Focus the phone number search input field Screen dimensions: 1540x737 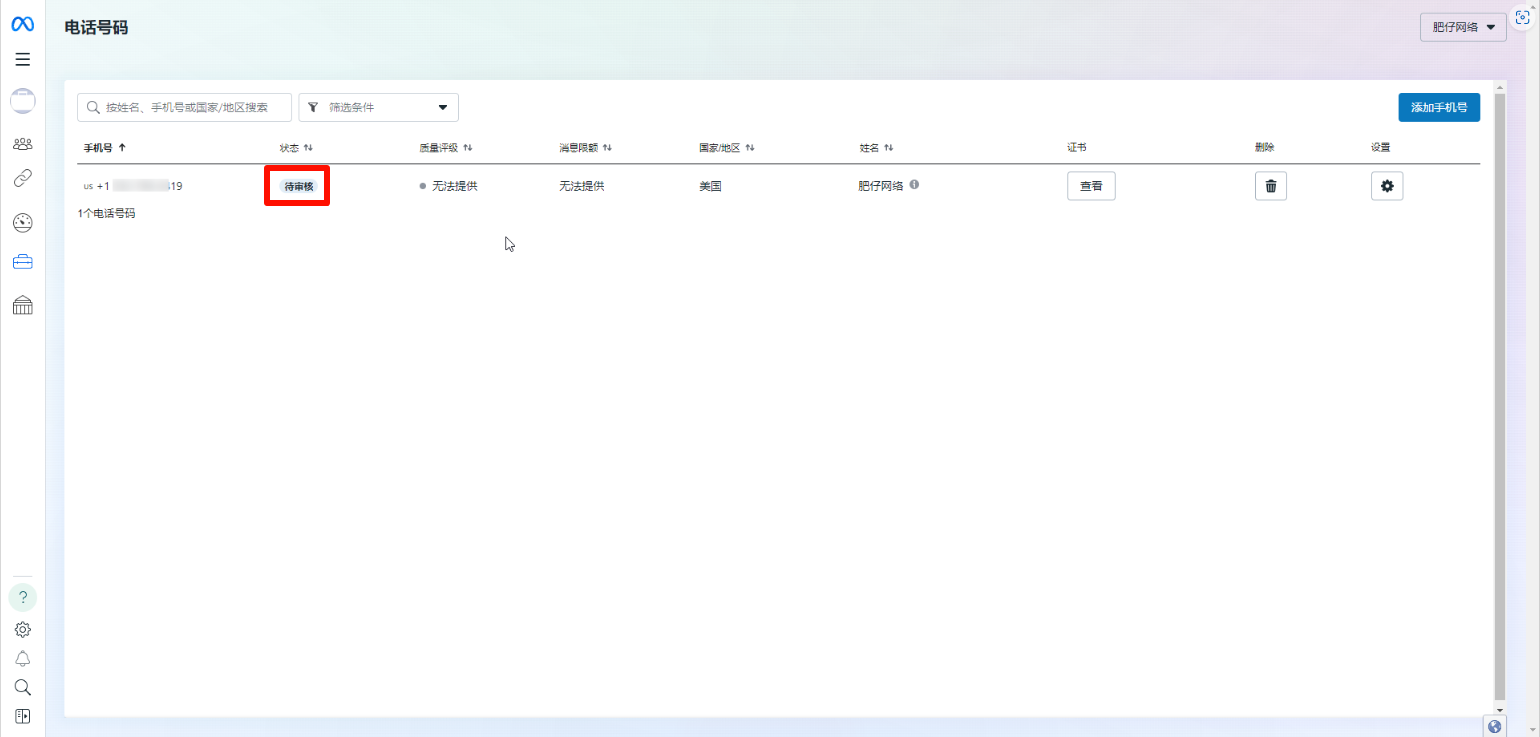186,107
